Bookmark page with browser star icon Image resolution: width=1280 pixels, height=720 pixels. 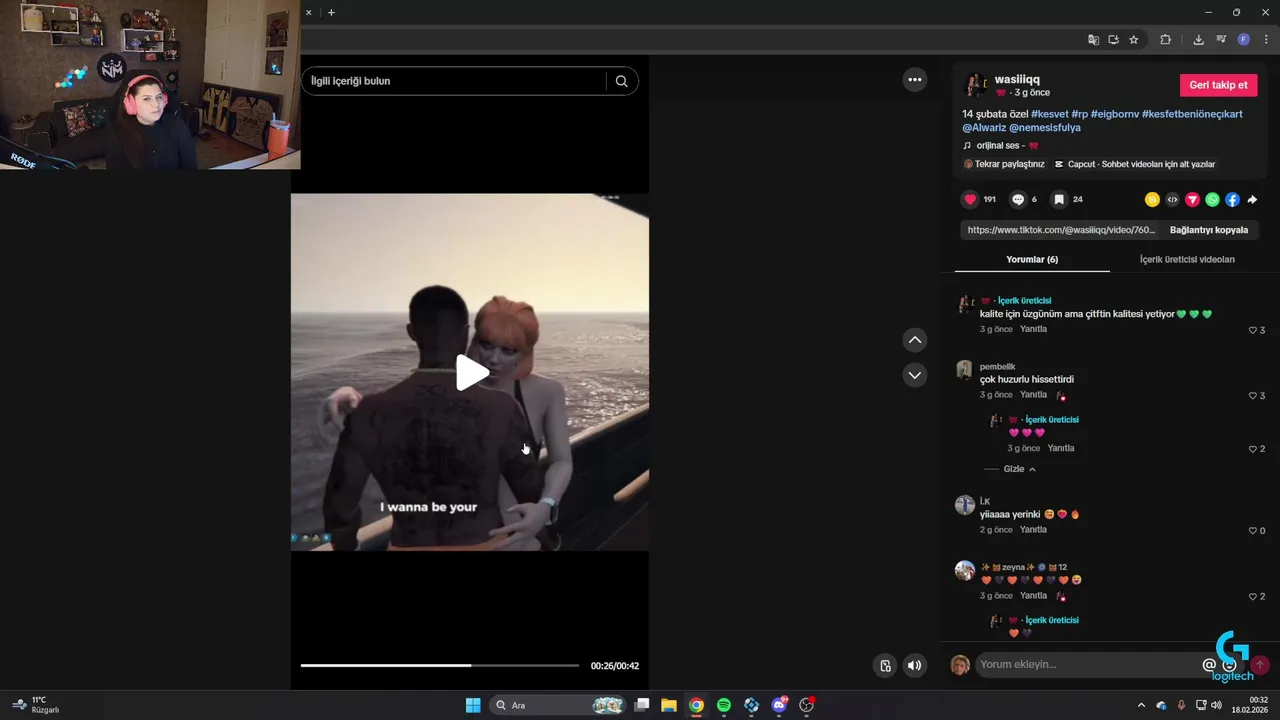coord(1133,40)
